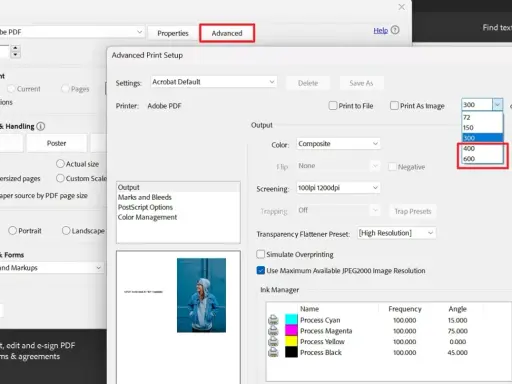The width and height of the screenshot is (512, 384).
Task: Click the Process Cyan printer icon
Action: 273,320
